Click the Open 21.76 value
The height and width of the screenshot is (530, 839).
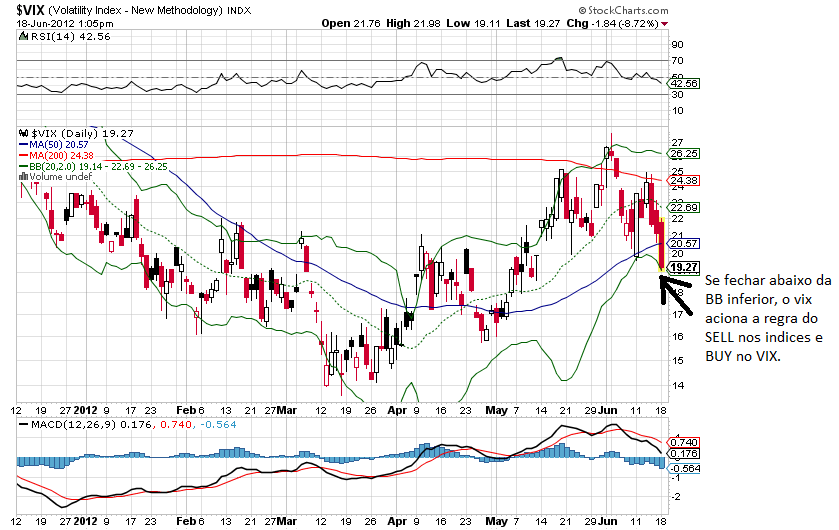click(351, 24)
